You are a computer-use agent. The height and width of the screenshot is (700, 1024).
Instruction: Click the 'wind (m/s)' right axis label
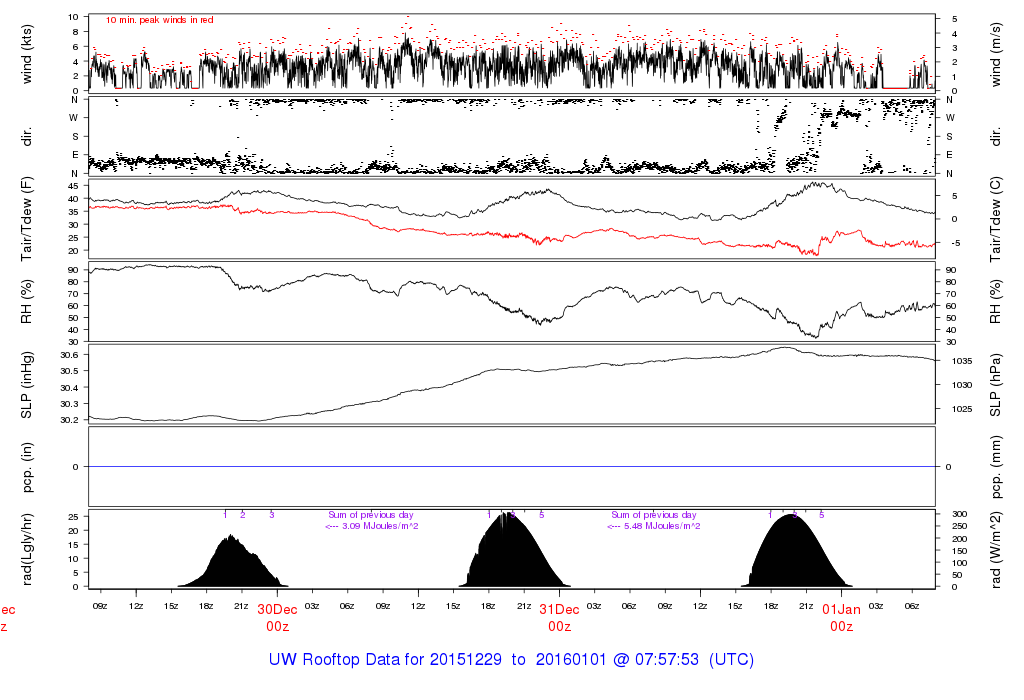coord(995,54)
